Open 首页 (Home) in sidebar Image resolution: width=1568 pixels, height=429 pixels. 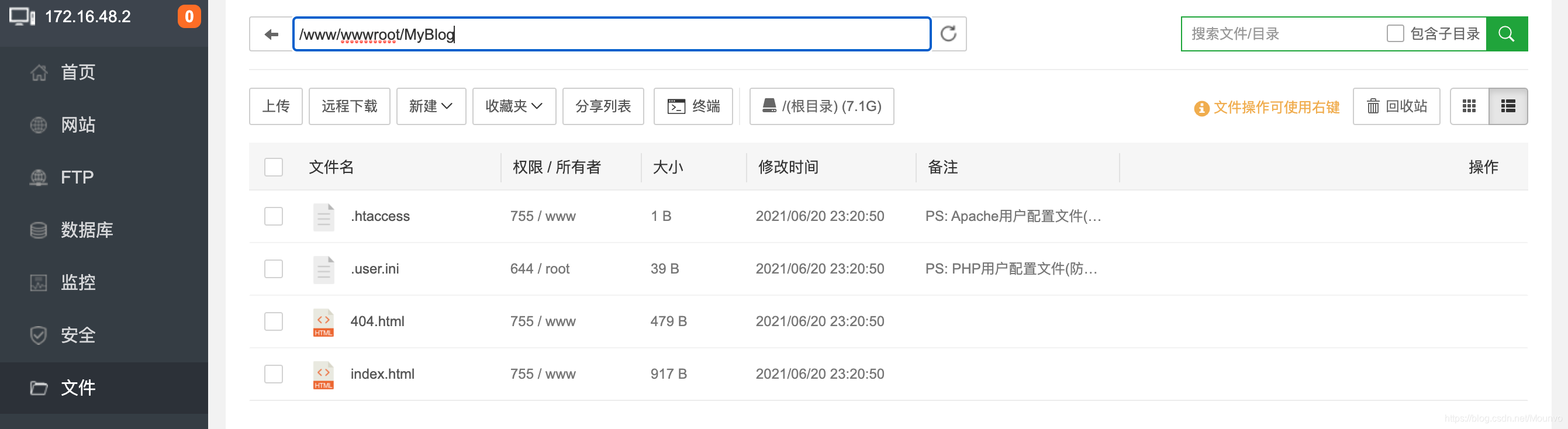click(x=104, y=72)
